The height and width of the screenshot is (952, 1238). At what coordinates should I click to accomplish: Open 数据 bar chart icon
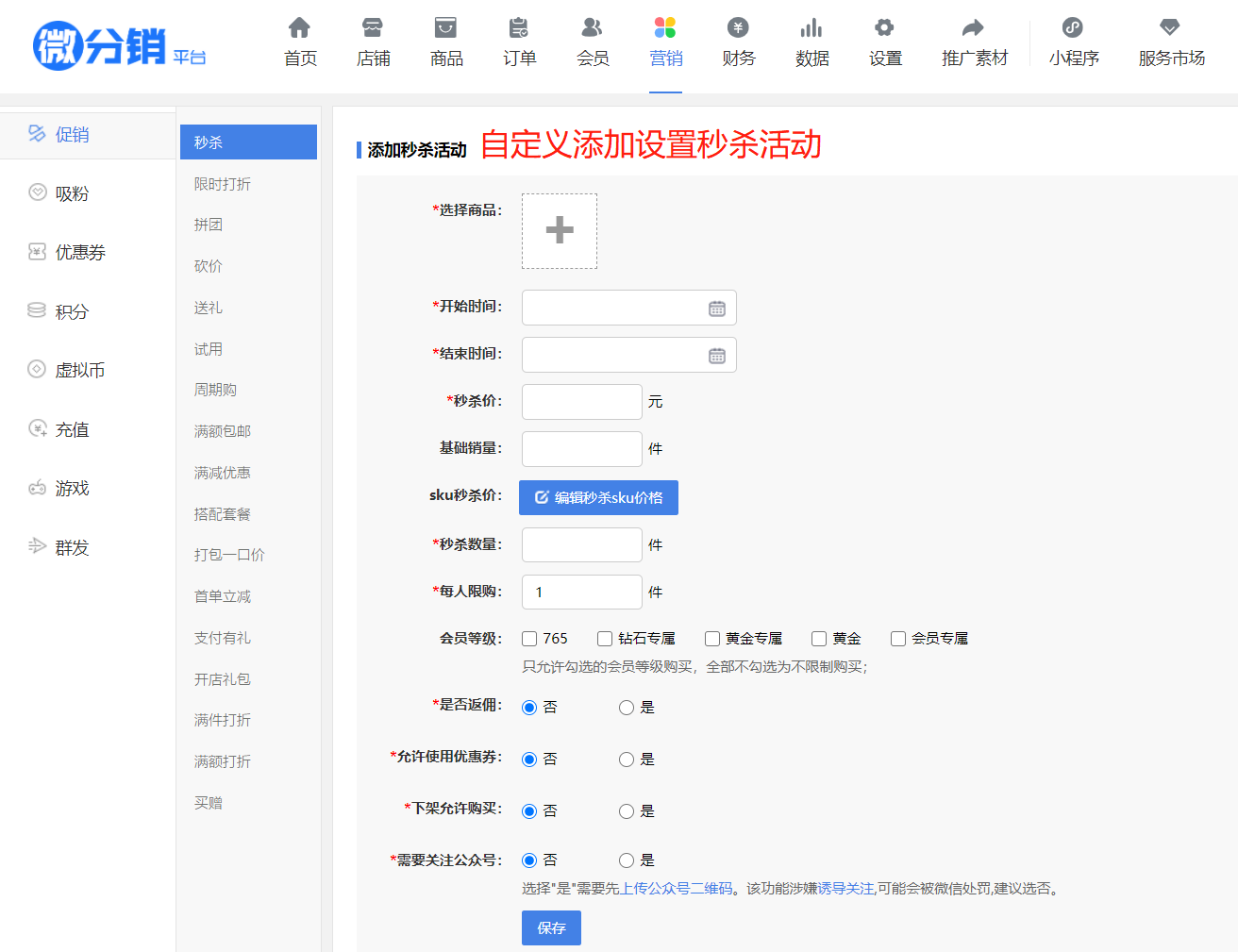(811, 28)
